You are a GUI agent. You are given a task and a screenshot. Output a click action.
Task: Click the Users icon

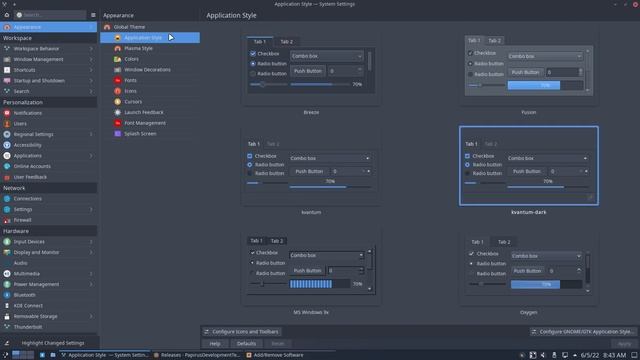[x=7, y=123]
